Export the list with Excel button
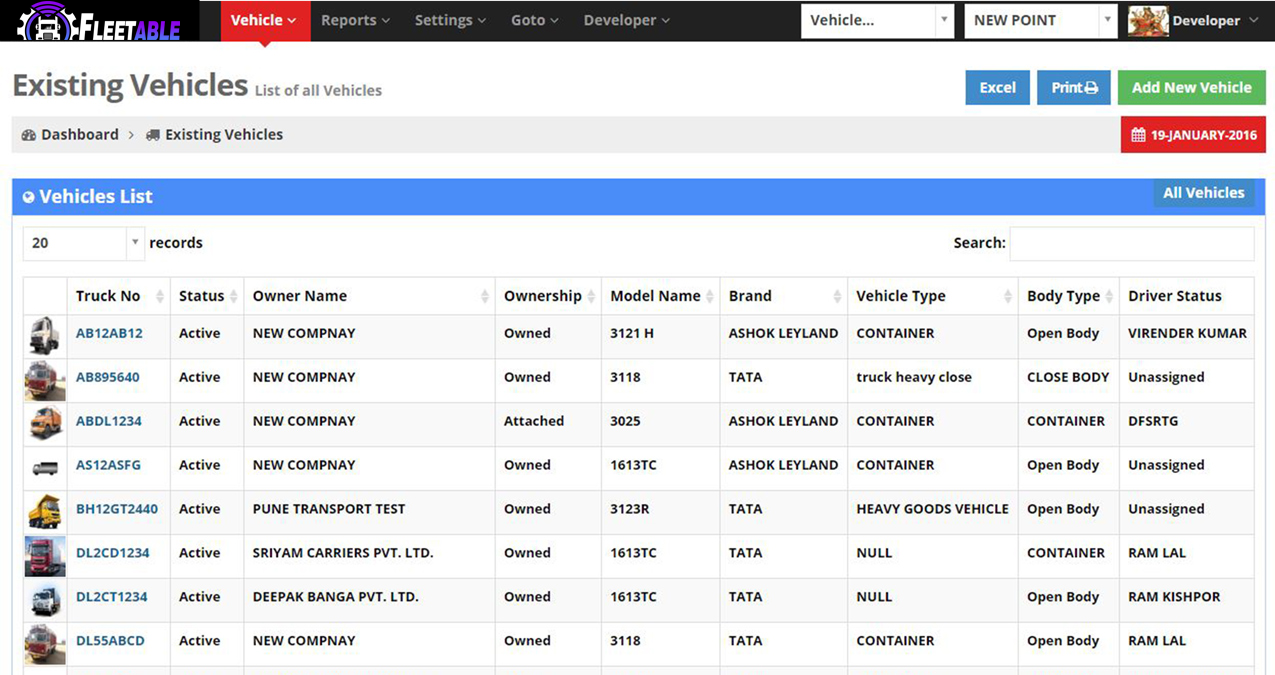 [997, 88]
